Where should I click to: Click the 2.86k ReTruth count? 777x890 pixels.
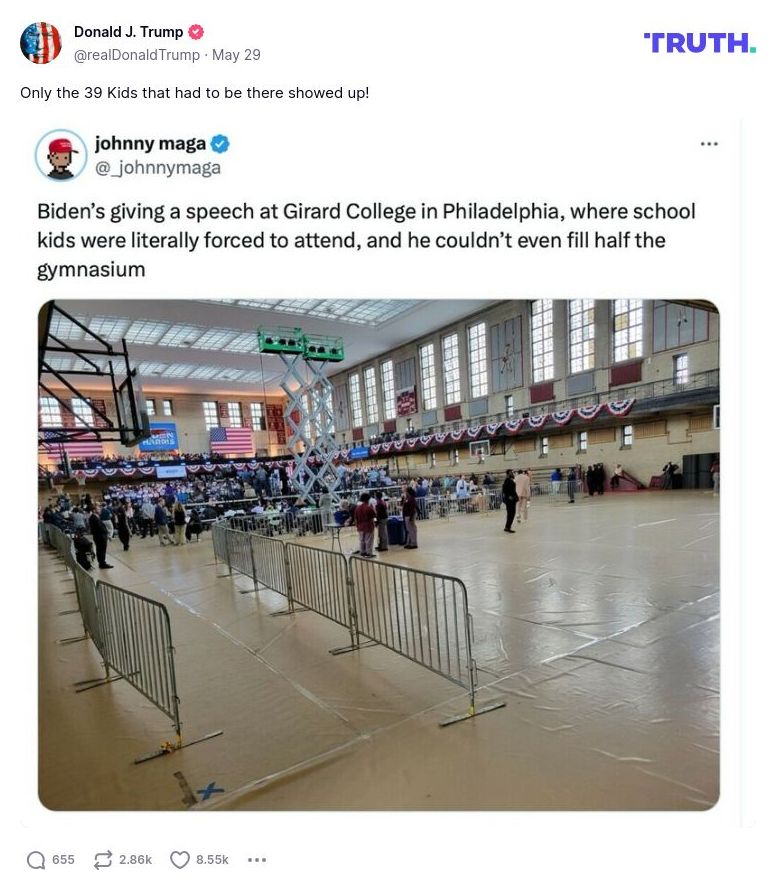pyautogui.click(x=135, y=860)
